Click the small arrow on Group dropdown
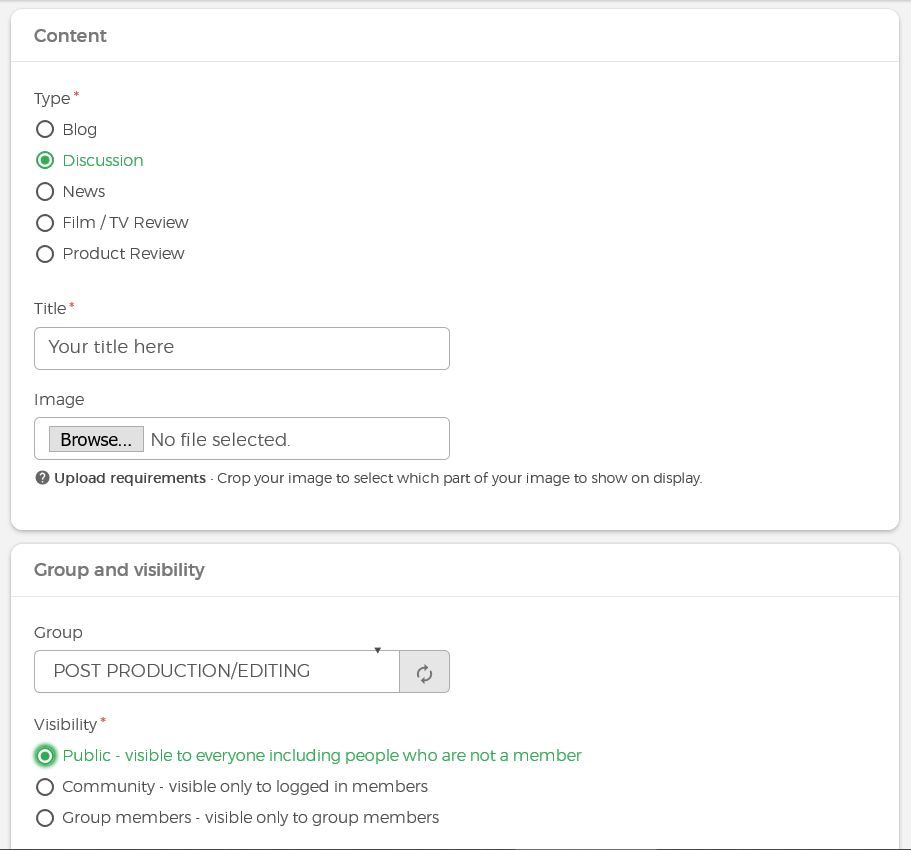Viewport: 911px width, 850px height. [x=377, y=651]
